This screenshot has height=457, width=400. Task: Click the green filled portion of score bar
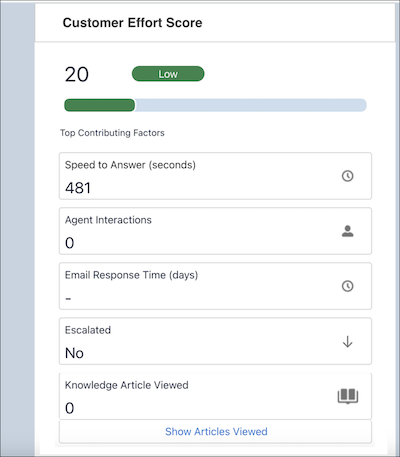[99, 105]
